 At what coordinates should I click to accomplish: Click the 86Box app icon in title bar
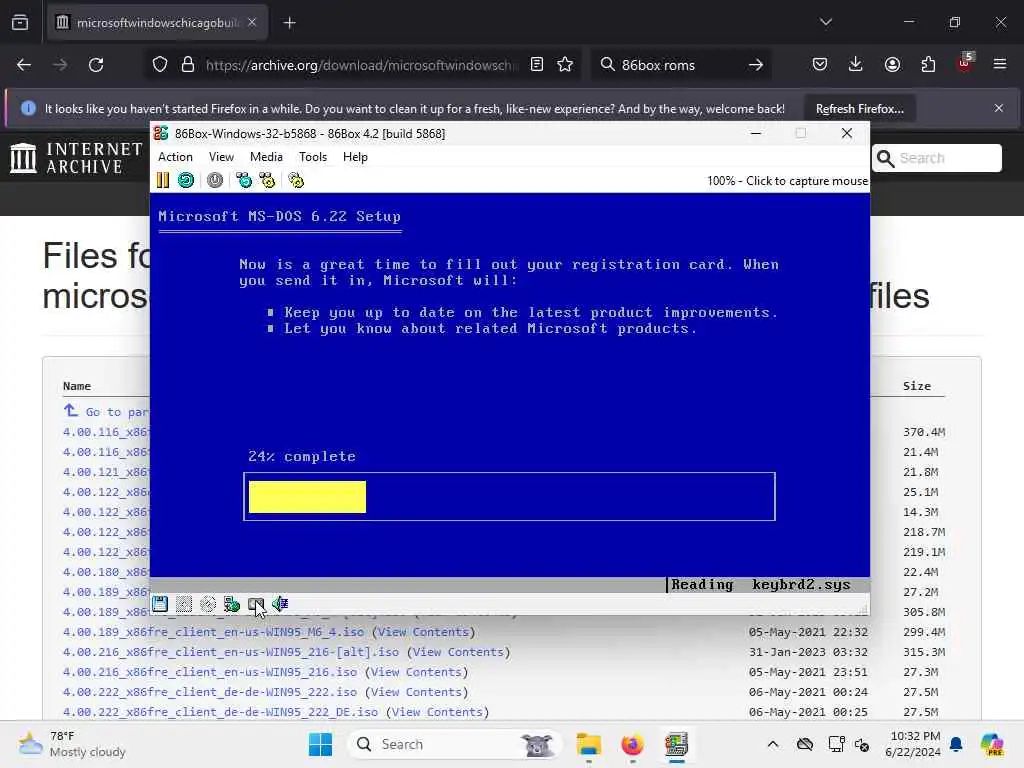coord(161,133)
